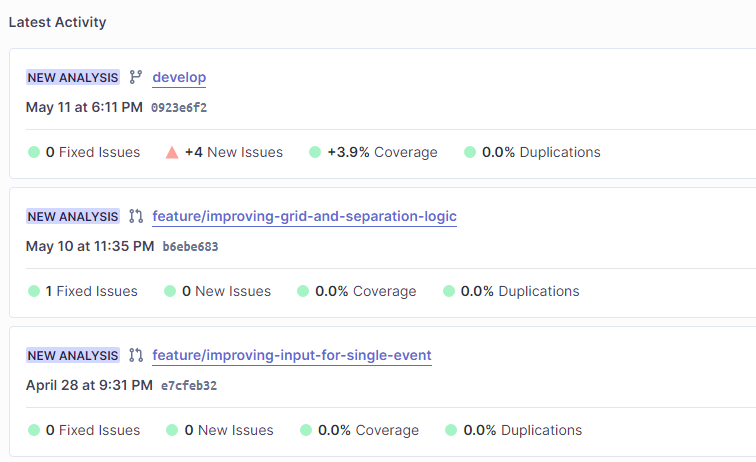Click the Latest Activity heading
Viewport: 756px width, 462px height.
point(57,22)
